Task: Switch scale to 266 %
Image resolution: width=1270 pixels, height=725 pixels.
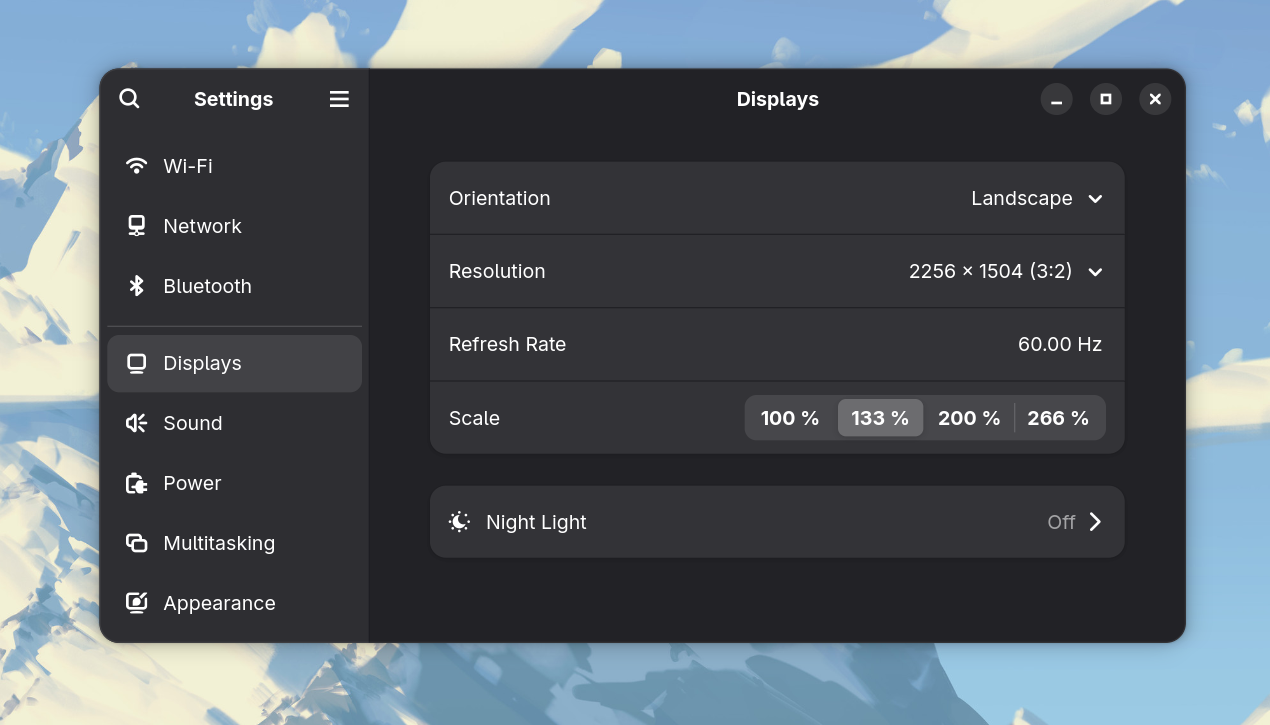Action: [x=1058, y=418]
